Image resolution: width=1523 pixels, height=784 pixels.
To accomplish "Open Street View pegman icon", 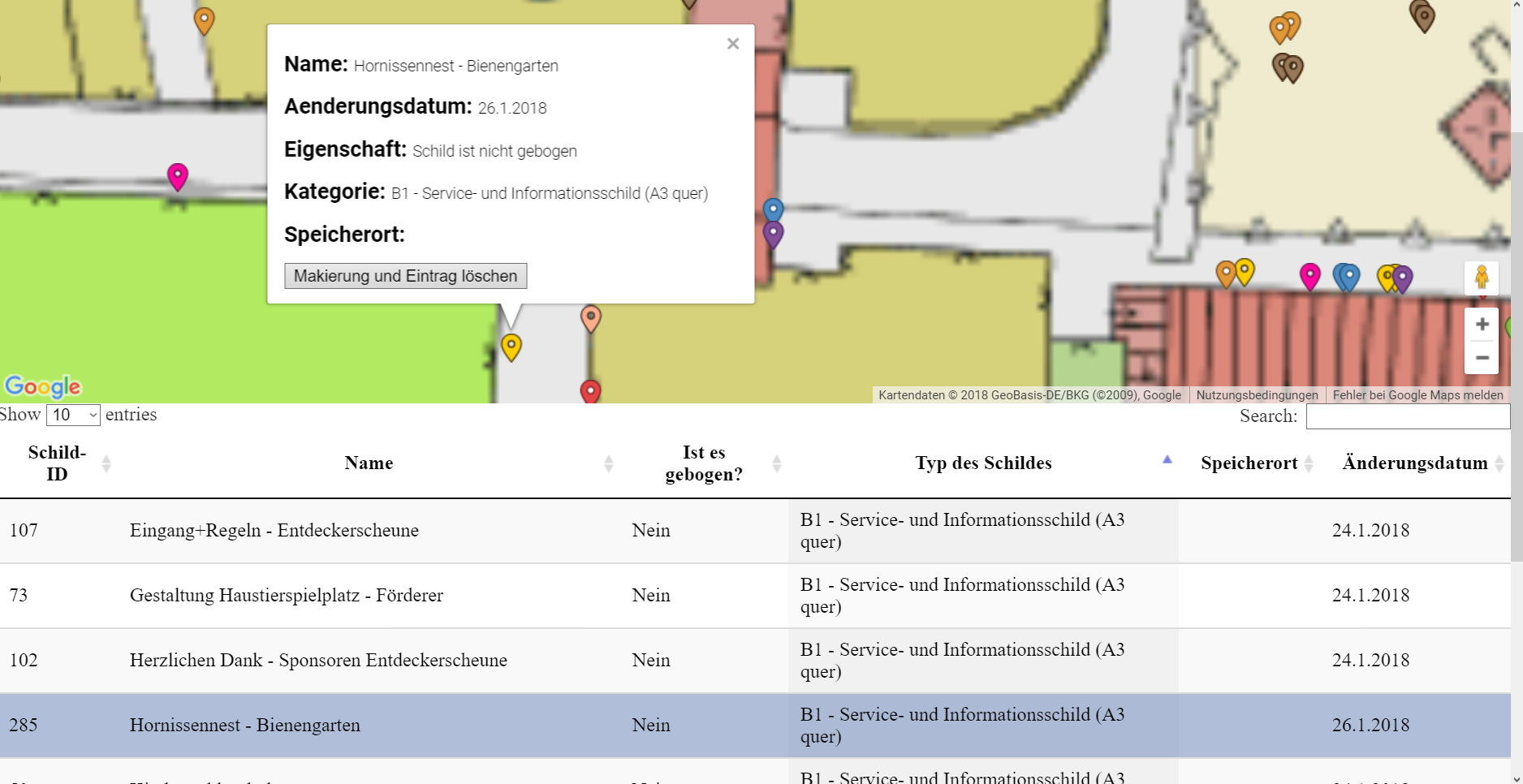I will click(x=1482, y=278).
